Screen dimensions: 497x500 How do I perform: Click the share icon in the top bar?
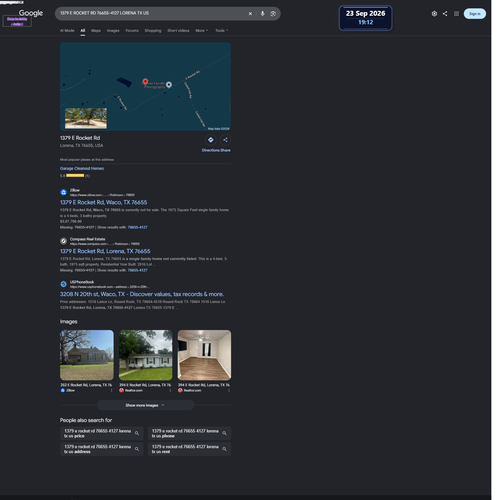[445, 14]
